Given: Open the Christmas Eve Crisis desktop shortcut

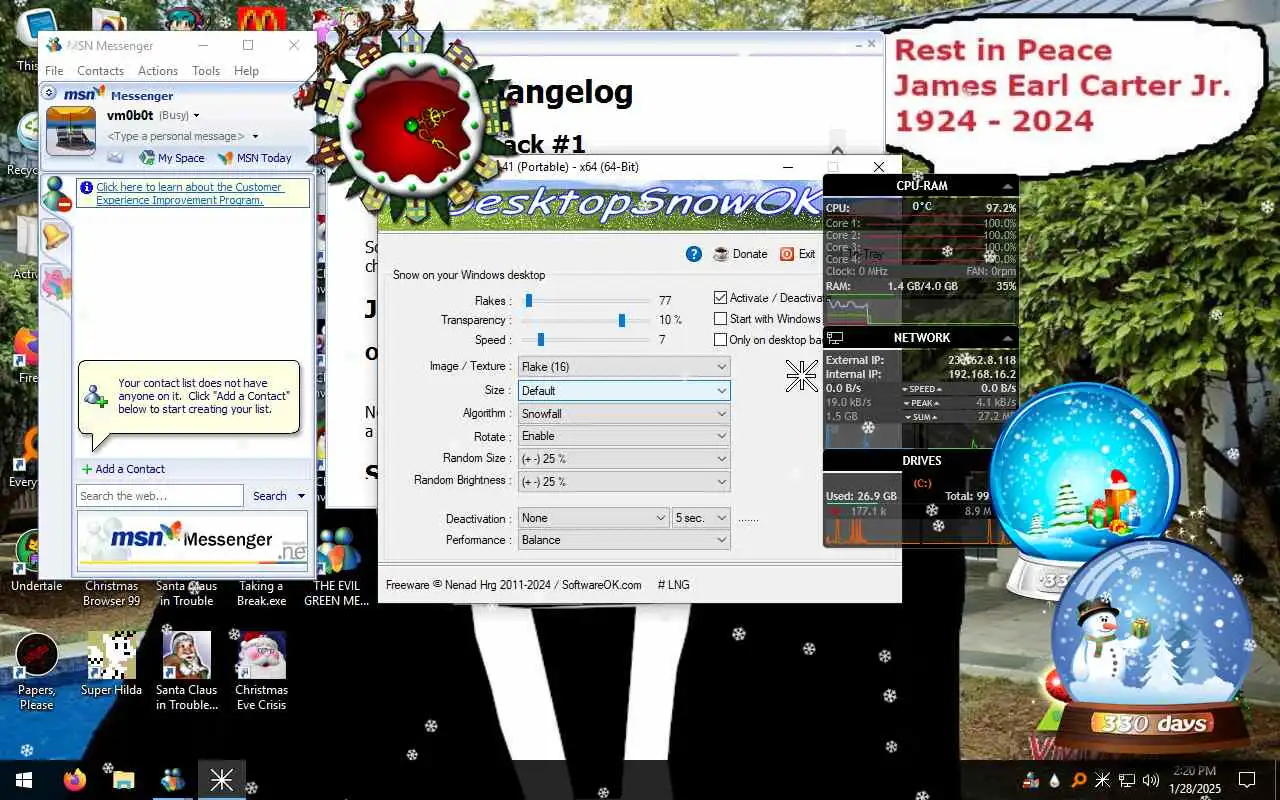Looking at the screenshot, I should pyautogui.click(x=261, y=670).
